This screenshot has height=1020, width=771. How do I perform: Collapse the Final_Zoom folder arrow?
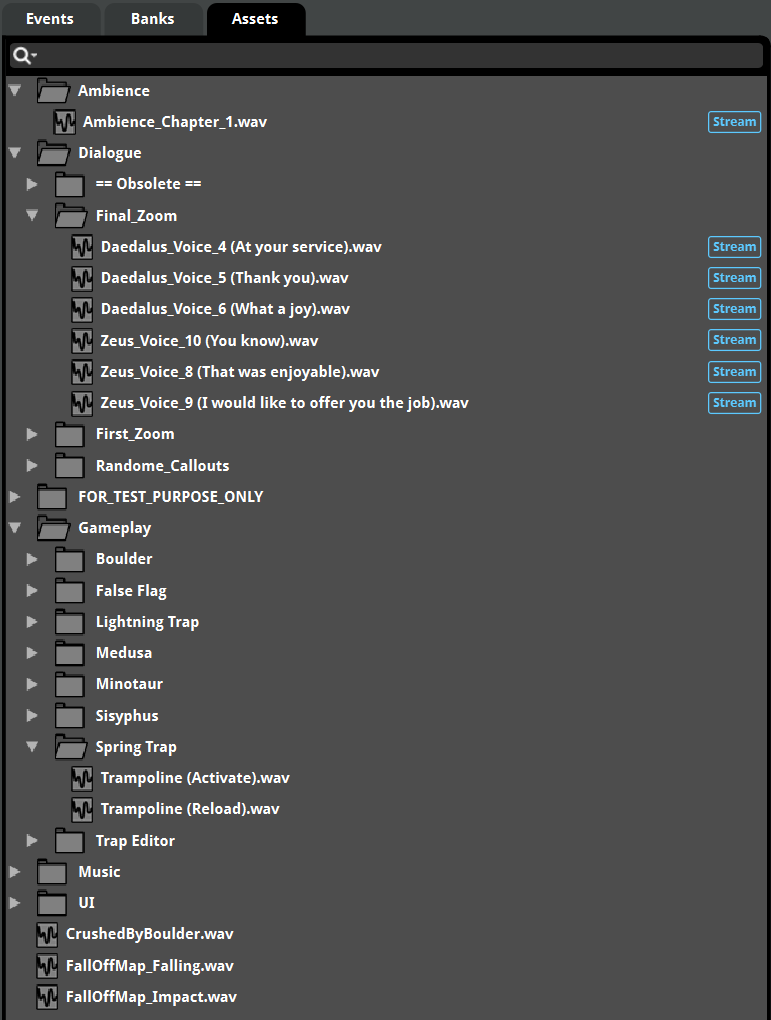point(32,215)
